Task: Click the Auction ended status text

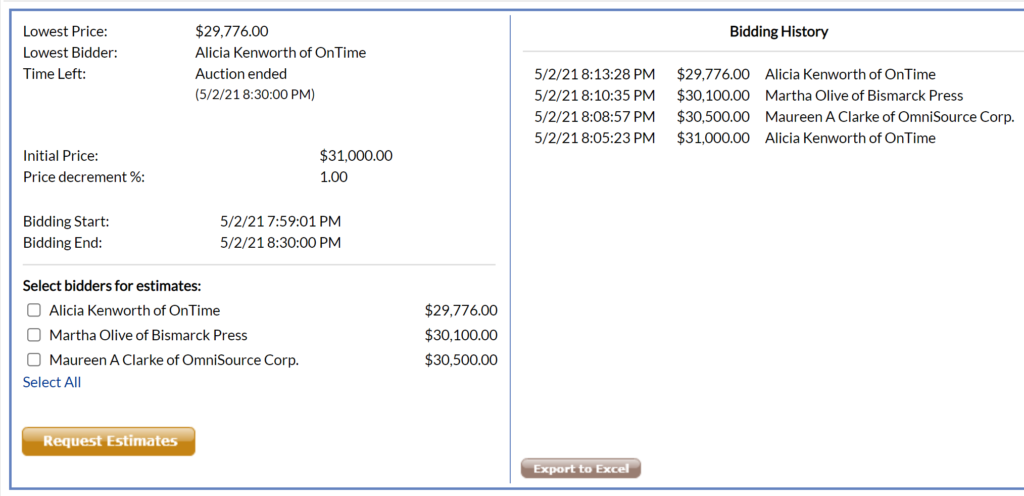Action: coord(241,74)
